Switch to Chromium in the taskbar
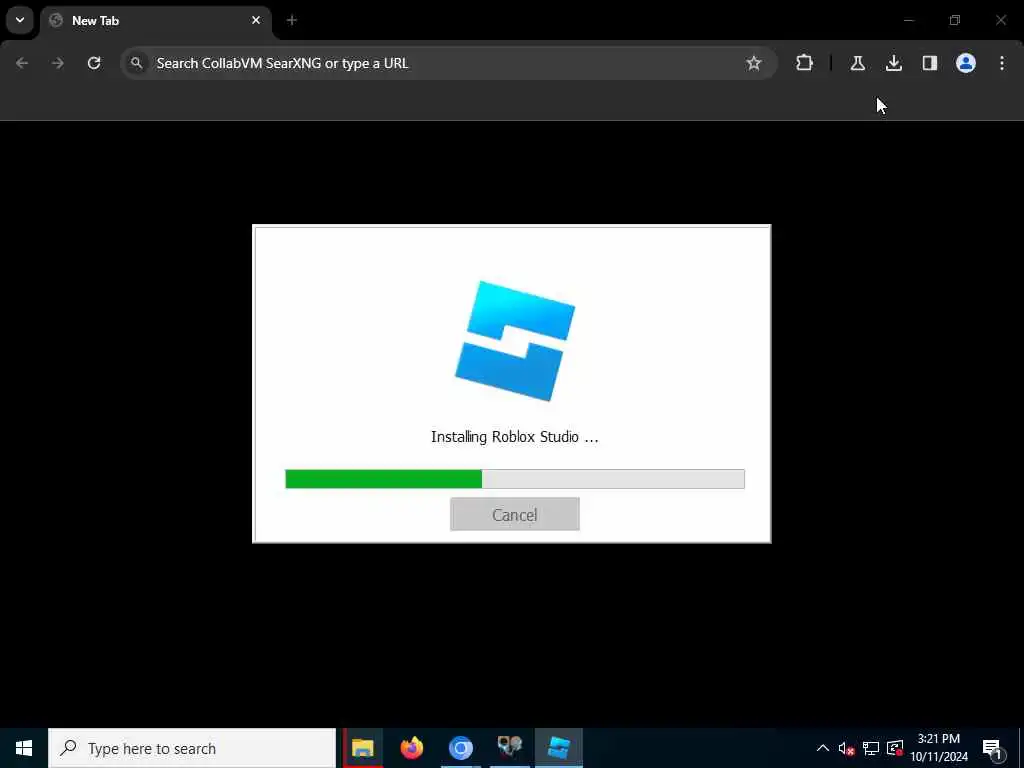1024x768 pixels. pos(460,748)
